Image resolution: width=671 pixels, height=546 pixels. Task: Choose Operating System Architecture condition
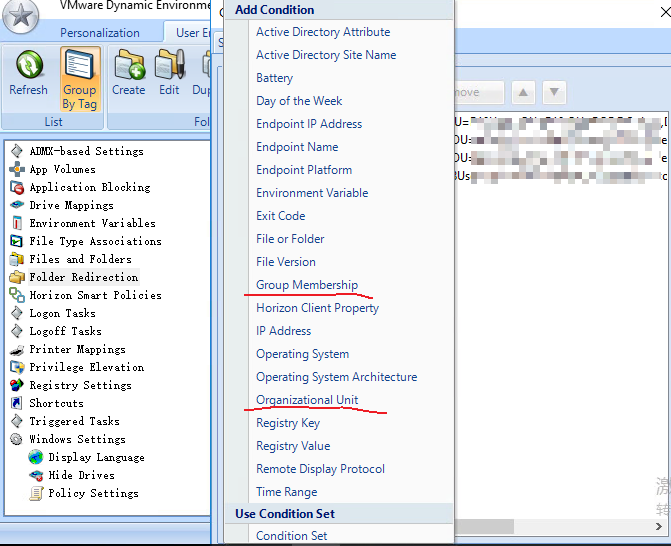click(336, 377)
